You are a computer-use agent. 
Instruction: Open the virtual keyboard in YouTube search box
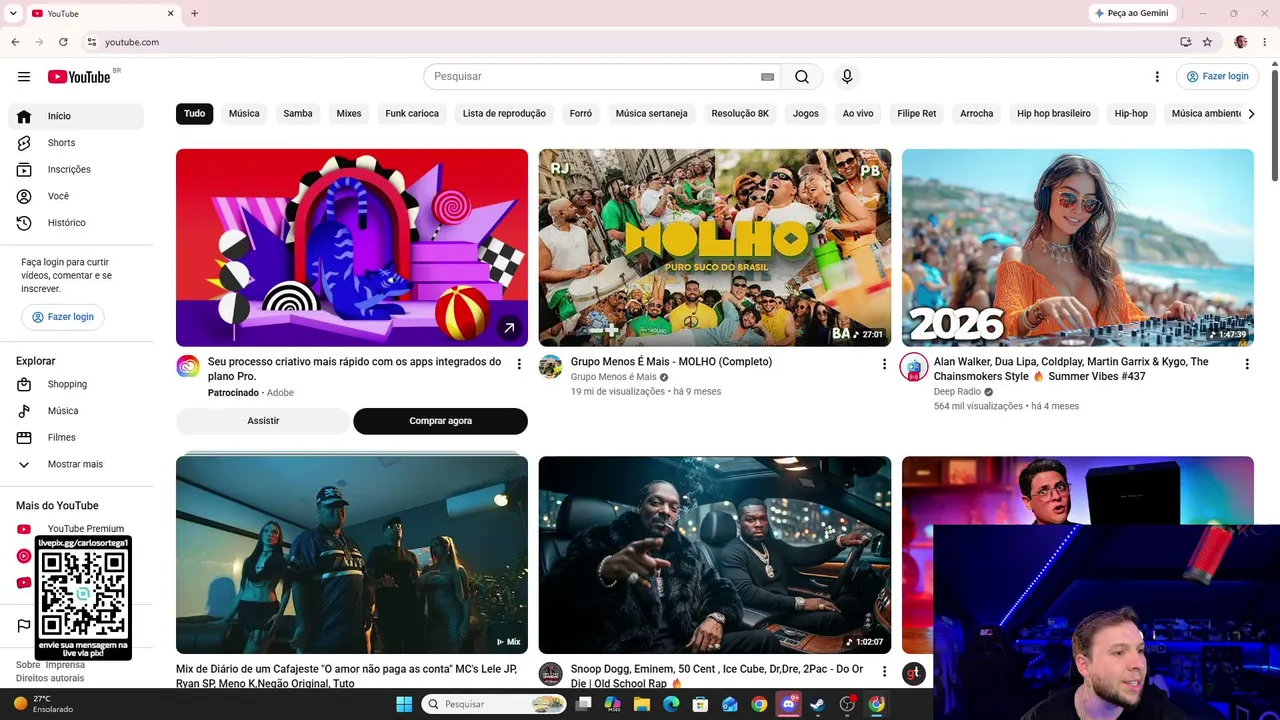(x=767, y=77)
